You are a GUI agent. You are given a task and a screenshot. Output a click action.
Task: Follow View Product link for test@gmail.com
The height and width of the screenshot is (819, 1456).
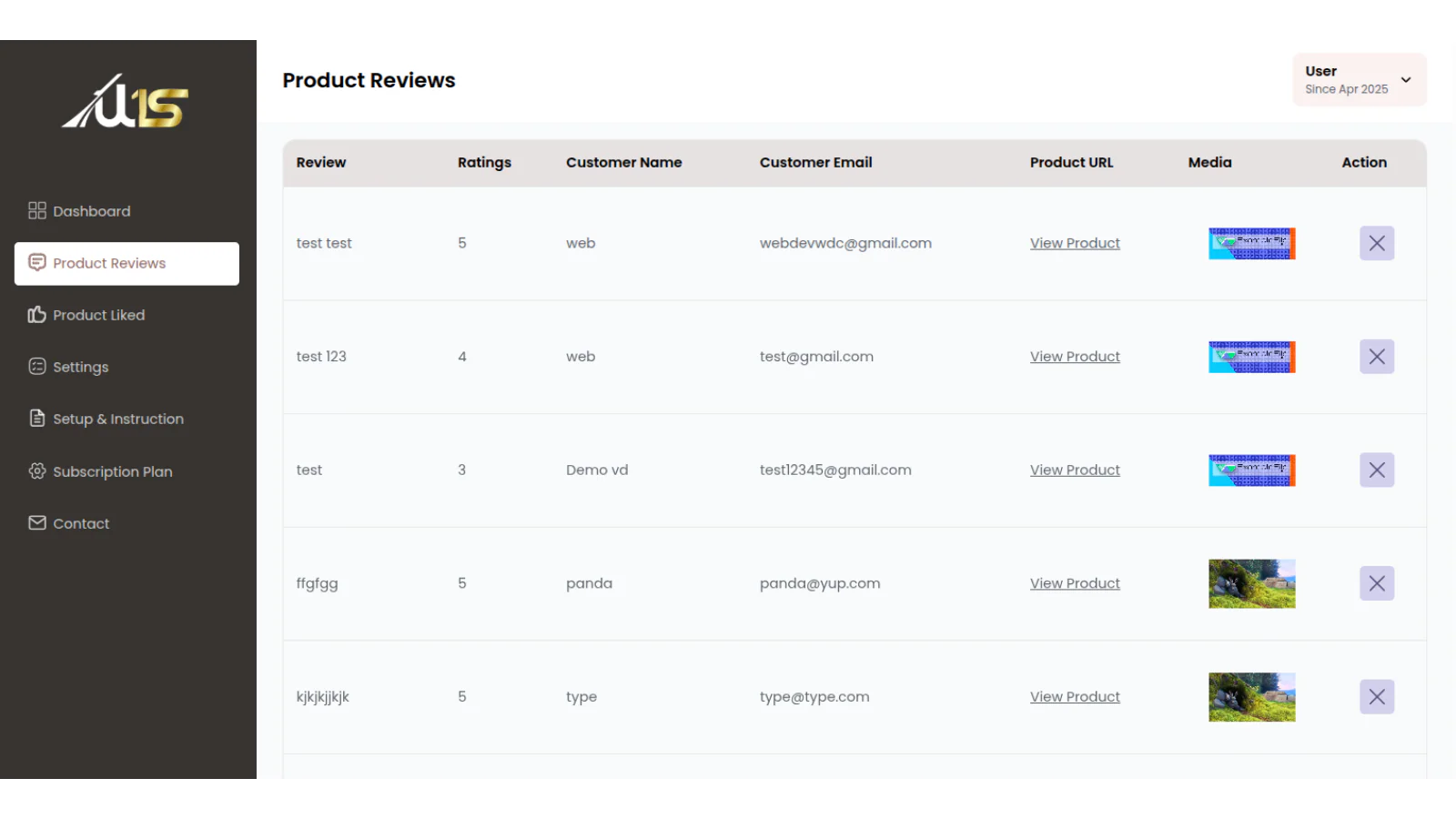1075,357
